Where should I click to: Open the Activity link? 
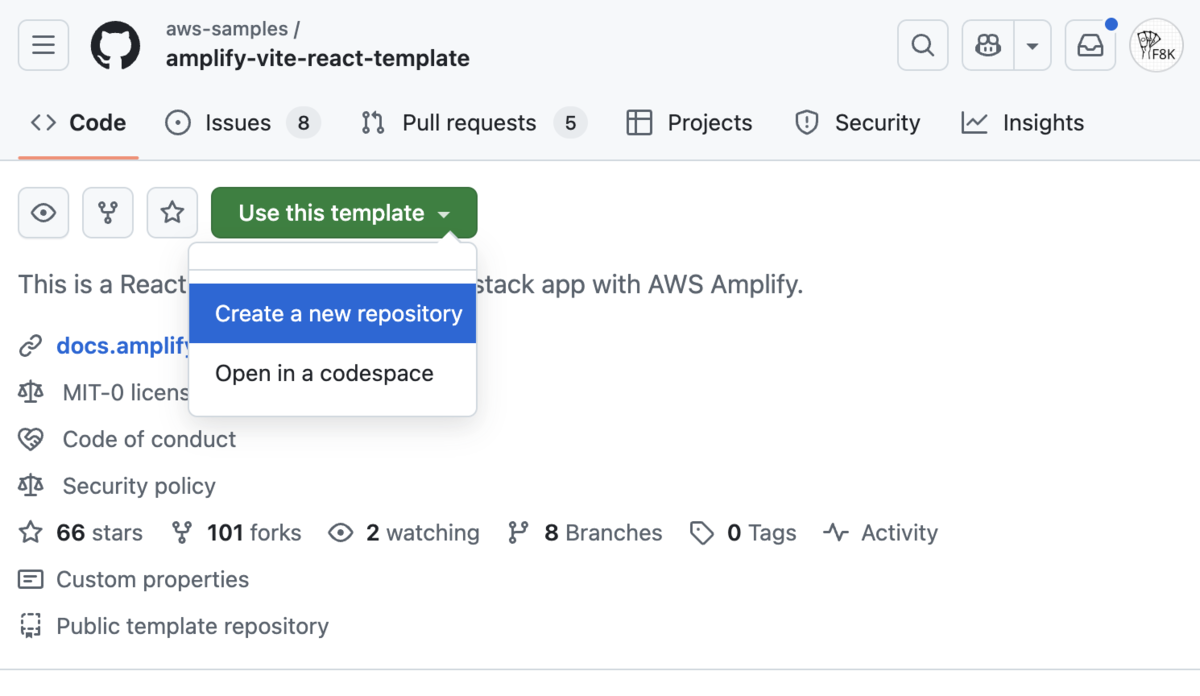click(x=899, y=533)
